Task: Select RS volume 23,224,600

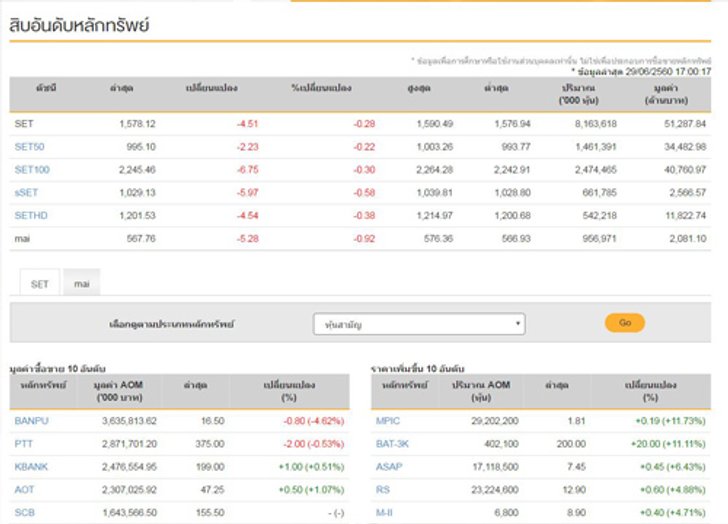Action: tap(495, 490)
